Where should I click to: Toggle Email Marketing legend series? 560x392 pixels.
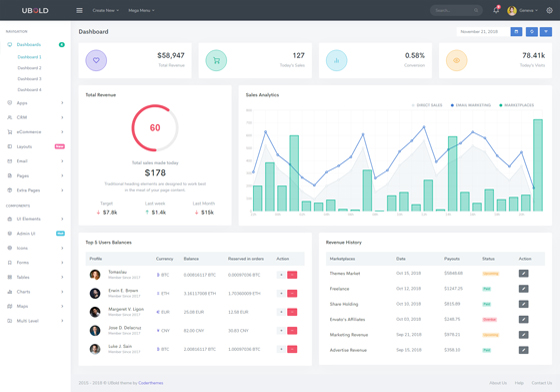[471, 105]
